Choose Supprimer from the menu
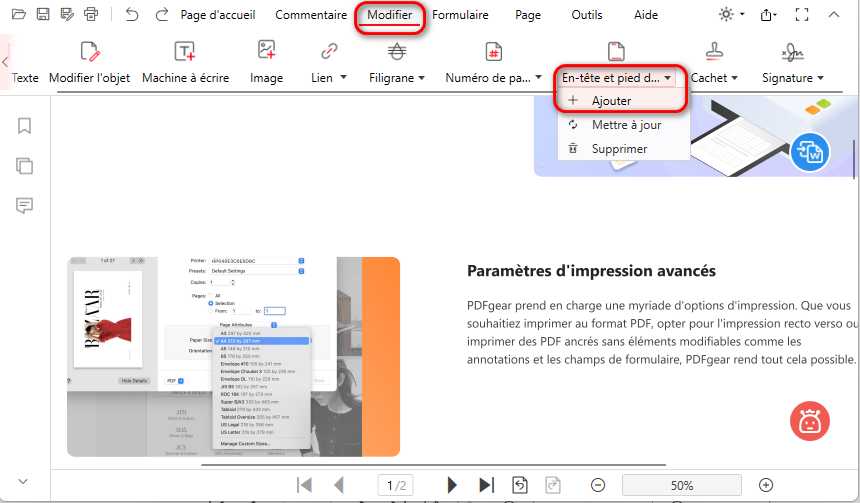Viewport: 860px width, 503px height. tap(624, 149)
